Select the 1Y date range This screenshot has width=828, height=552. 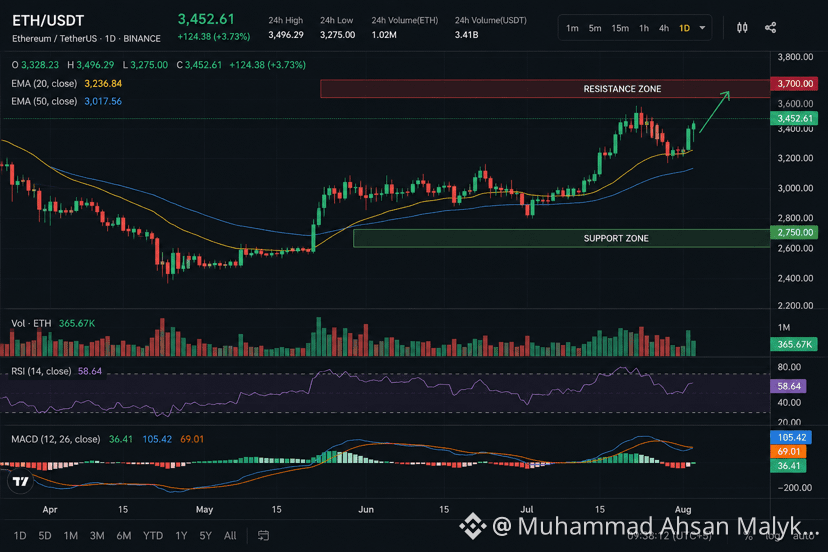[x=181, y=536]
